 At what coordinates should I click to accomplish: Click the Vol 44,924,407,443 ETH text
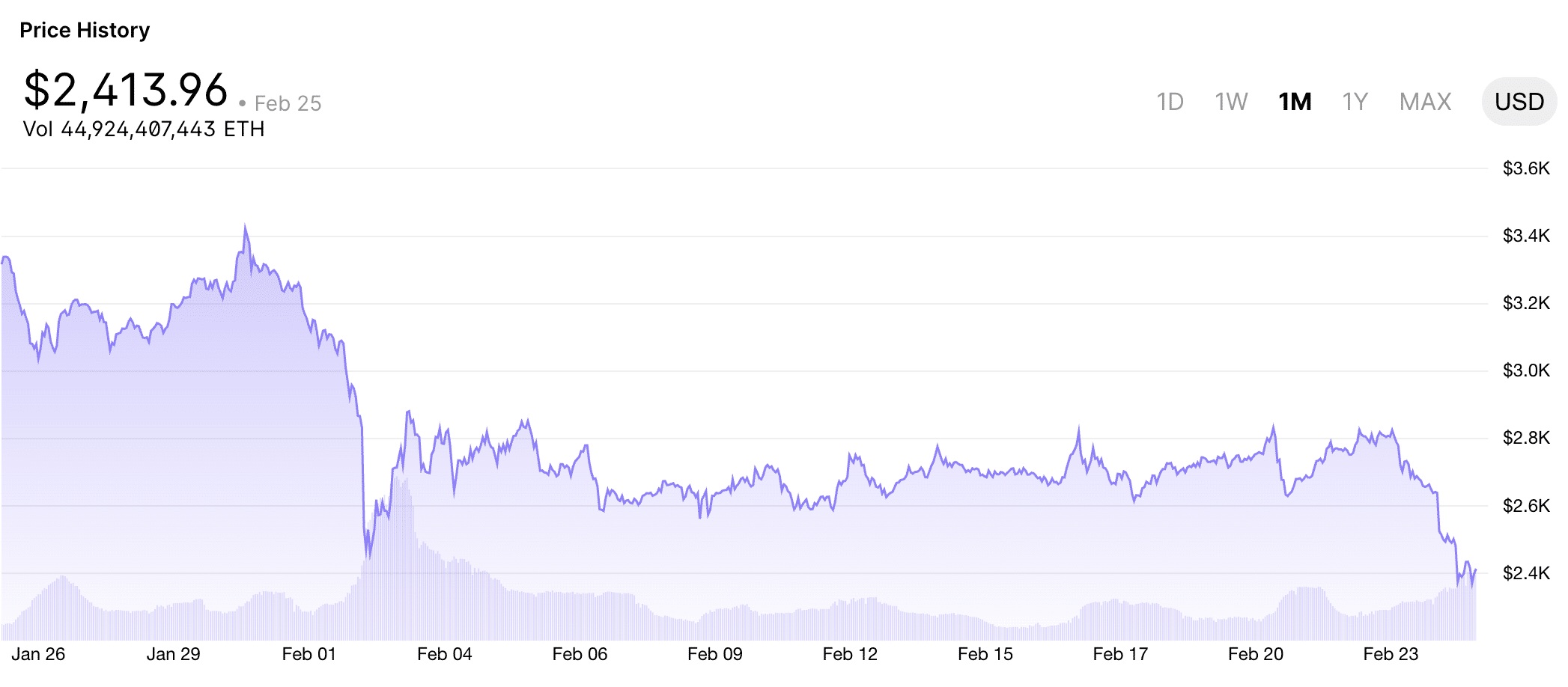click(144, 129)
